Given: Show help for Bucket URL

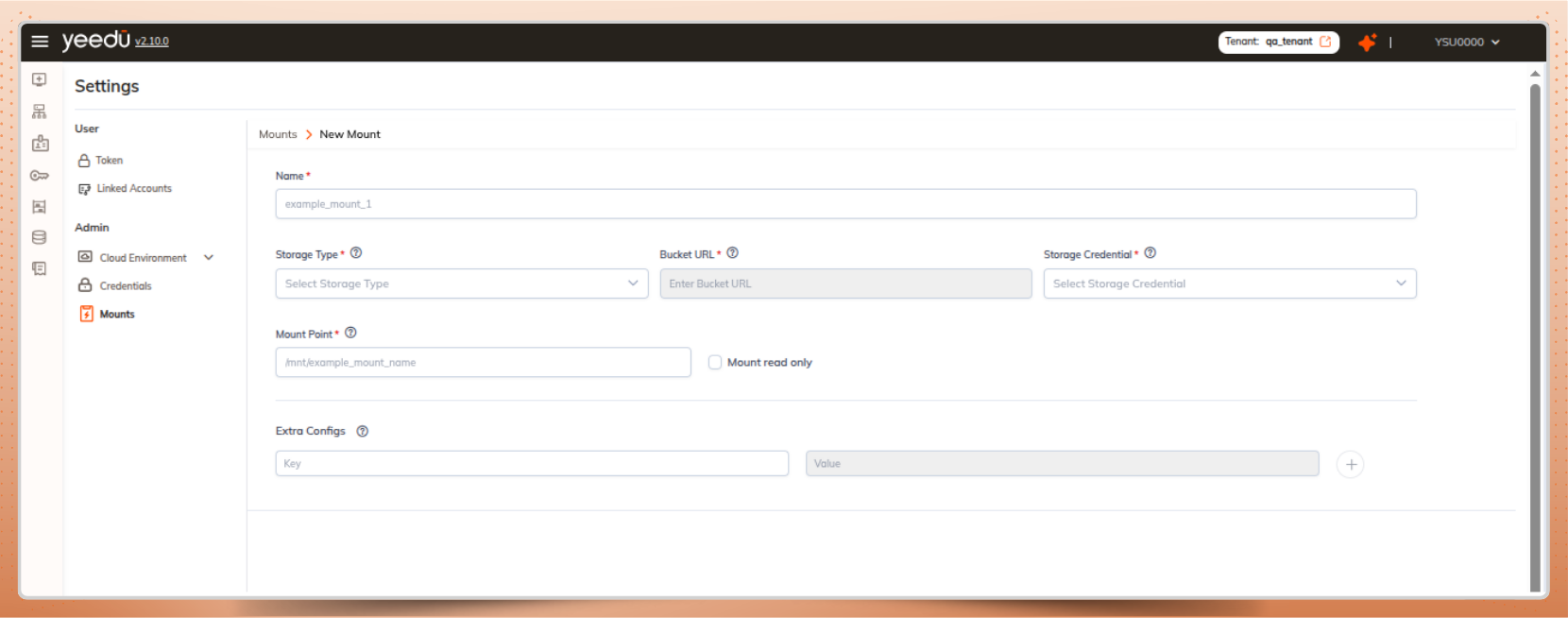Looking at the screenshot, I should 733,253.
